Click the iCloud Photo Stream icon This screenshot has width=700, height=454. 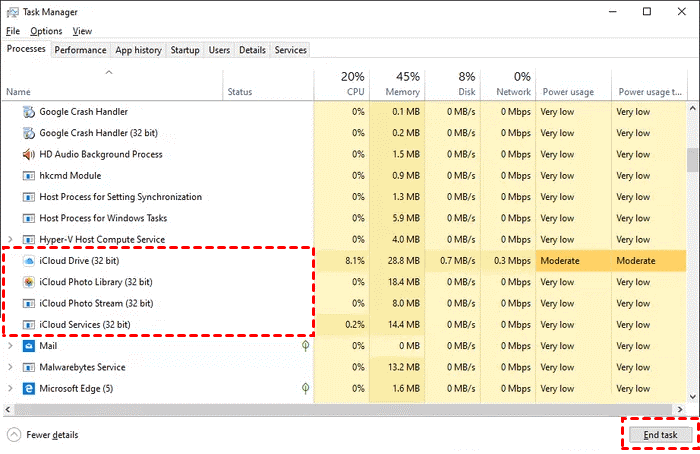click(28, 303)
